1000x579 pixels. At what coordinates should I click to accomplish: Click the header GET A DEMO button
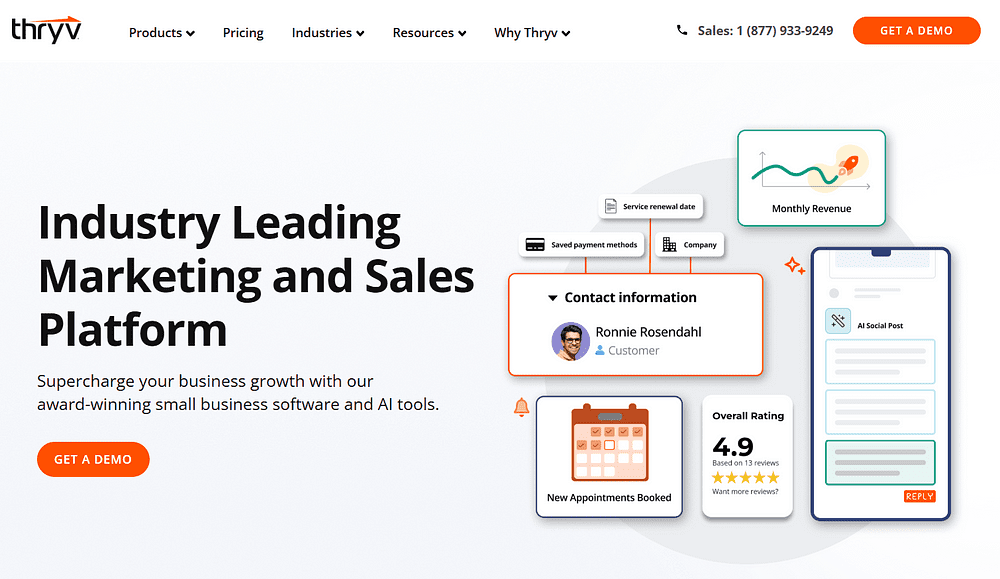[x=916, y=31]
